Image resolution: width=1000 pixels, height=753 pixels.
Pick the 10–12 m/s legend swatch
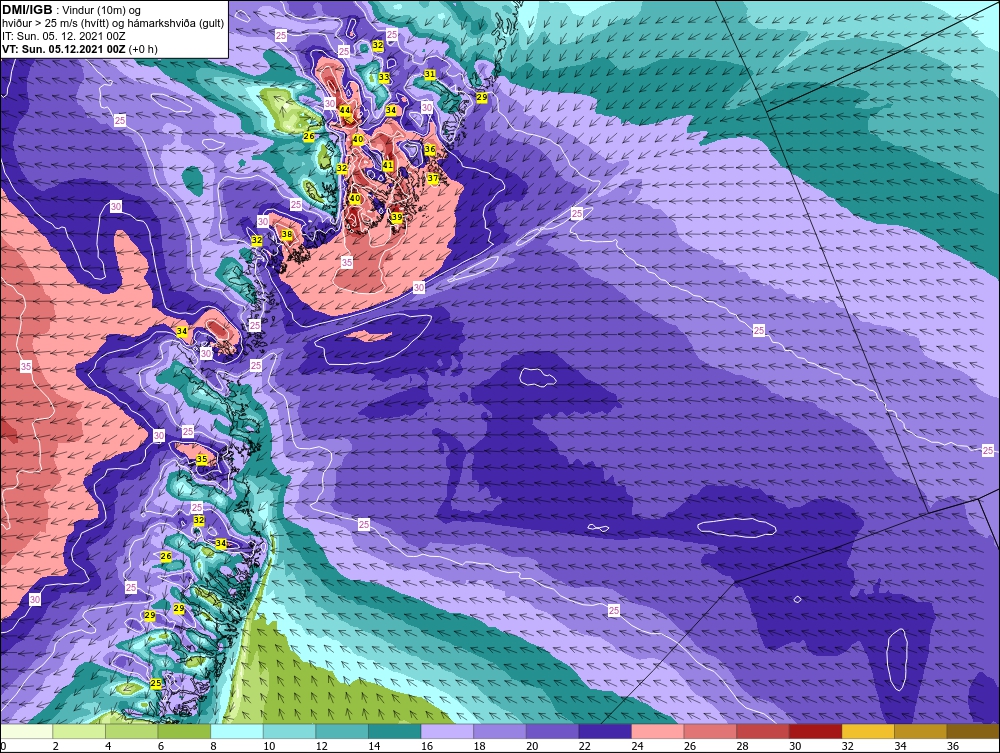290,731
